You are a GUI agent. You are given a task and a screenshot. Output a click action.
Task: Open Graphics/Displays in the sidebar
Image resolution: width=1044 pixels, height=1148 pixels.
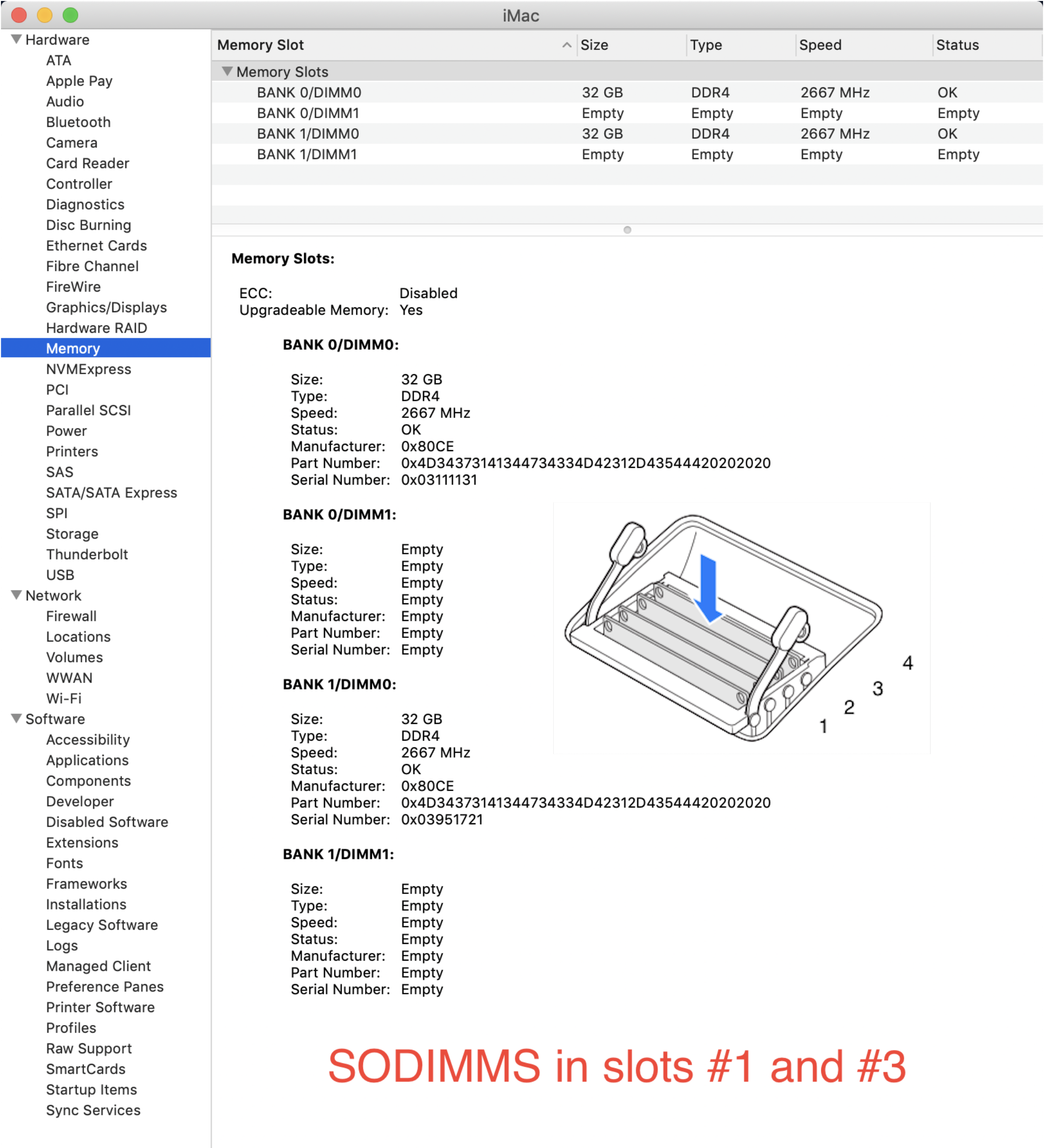point(107,307)
